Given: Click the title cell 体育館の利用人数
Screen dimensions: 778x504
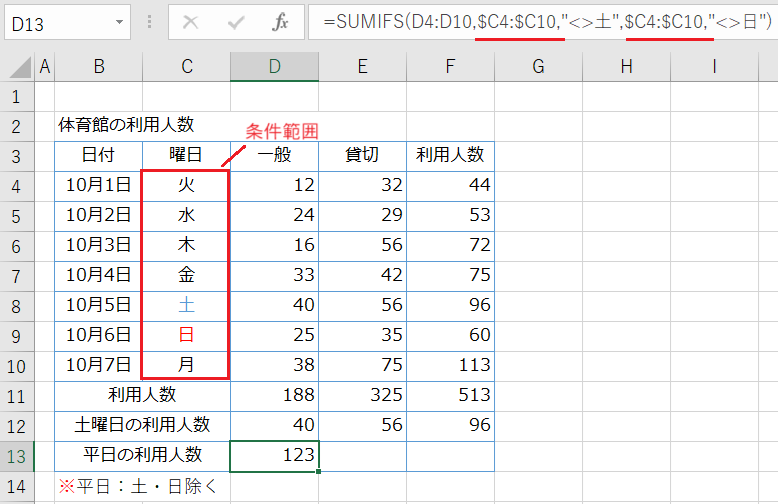Looking at the screenshot, I should coord(126,125).
